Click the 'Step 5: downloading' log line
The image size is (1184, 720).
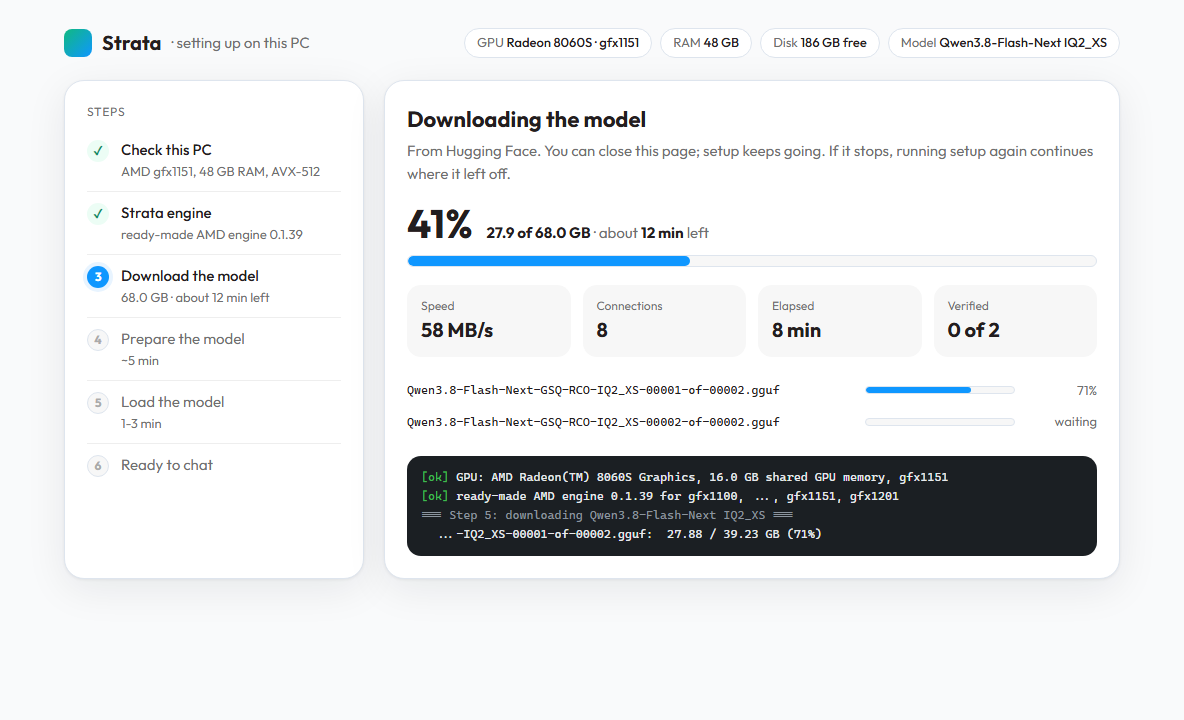607,515
